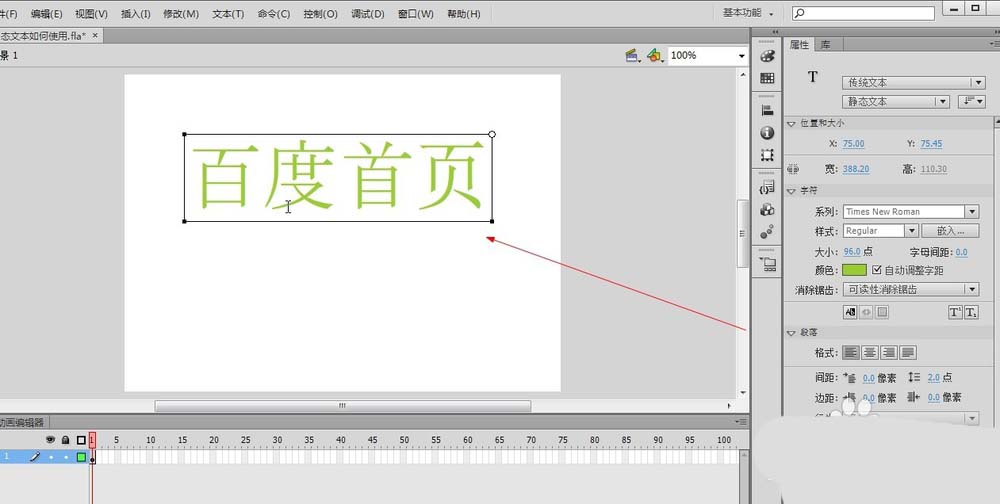Toggle show/hide all layers eye icon
The width and height of the screenshot is (1000, 504).
point(50,440)
